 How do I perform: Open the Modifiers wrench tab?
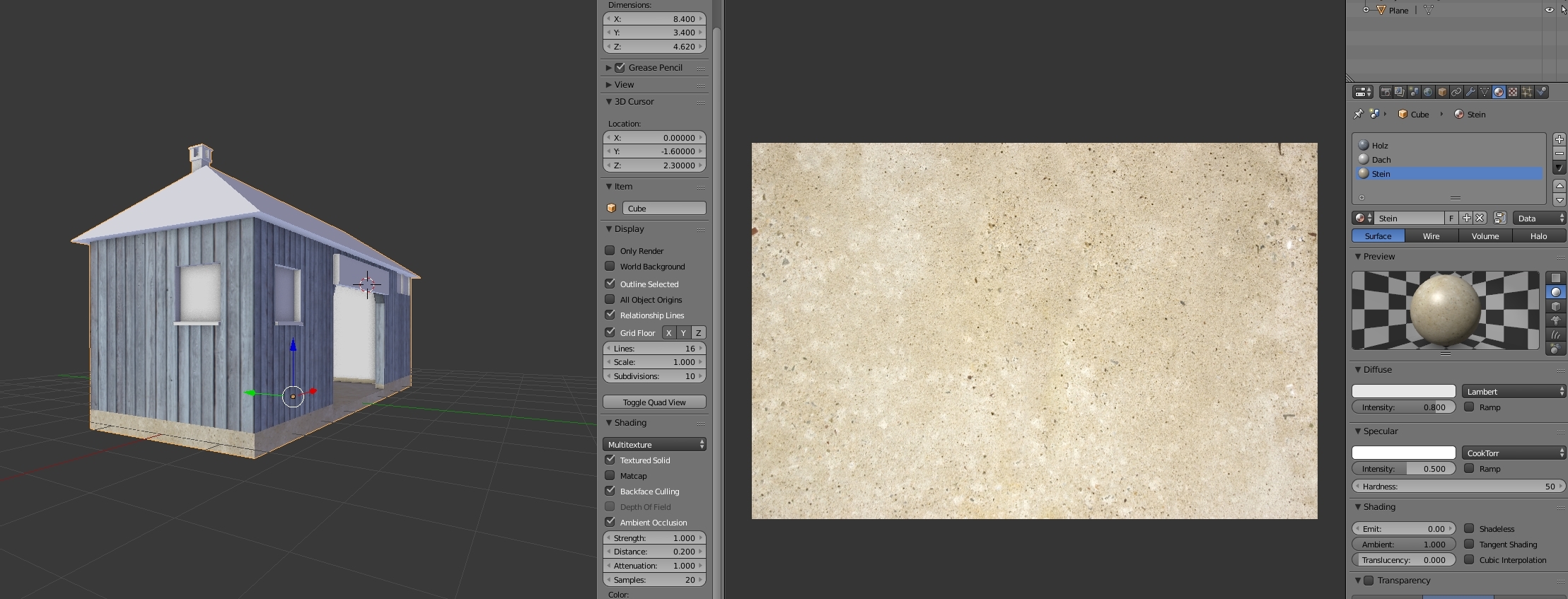[x=1470, y=92]
